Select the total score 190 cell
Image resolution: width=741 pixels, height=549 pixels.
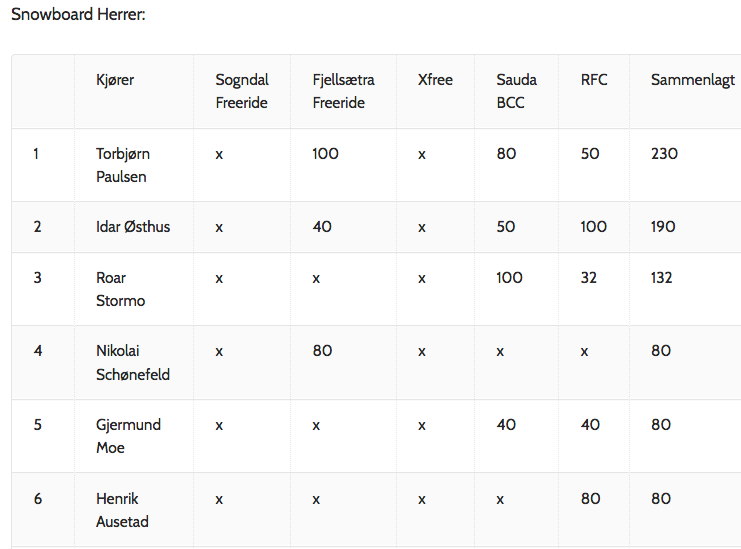pos(663,227)
